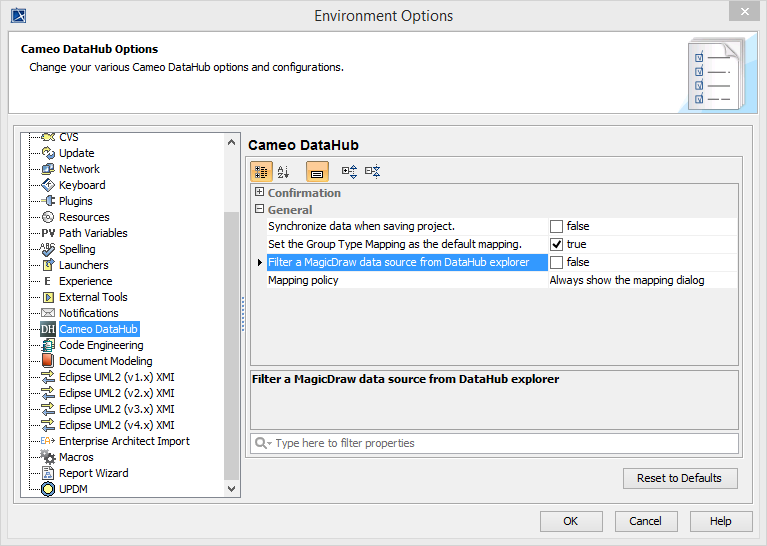Click the Macros gear icon
The height and width of the screenshot is (546, 767).
tap(48, 457)
